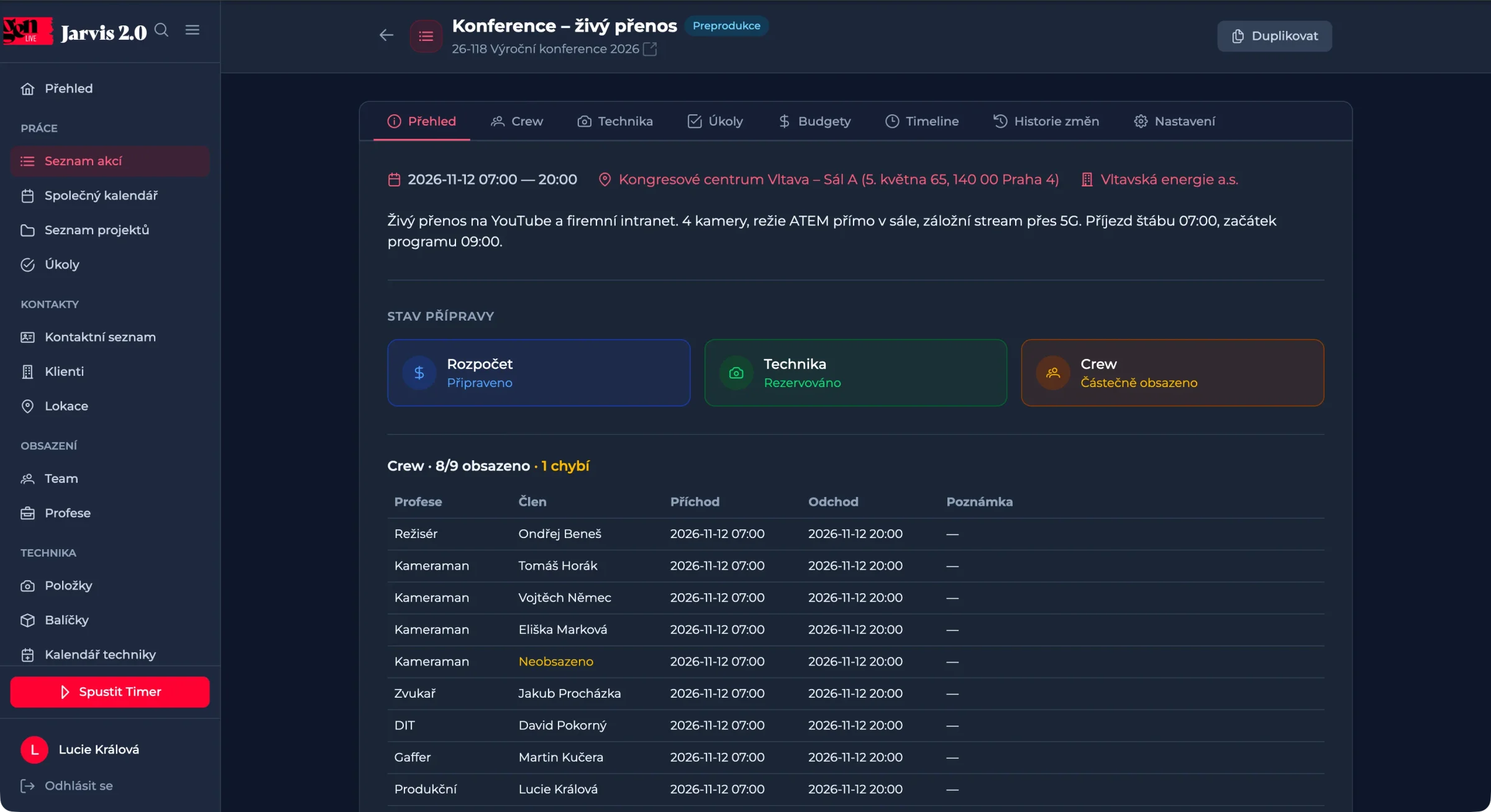Click the Rozpočet dollar icon

(419, 373)
